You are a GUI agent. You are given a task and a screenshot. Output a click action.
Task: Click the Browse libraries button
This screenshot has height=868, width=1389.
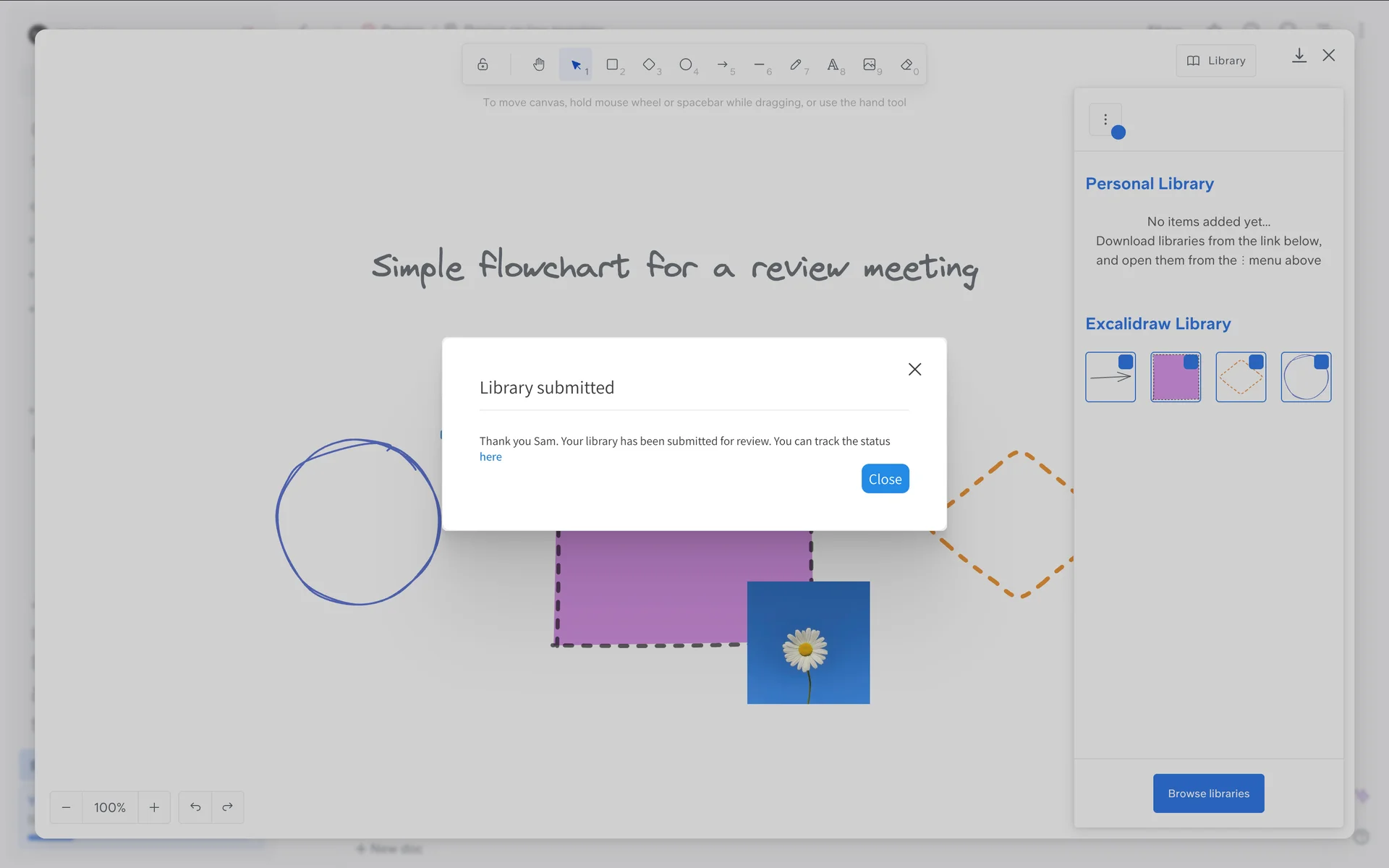point(1208,793)
